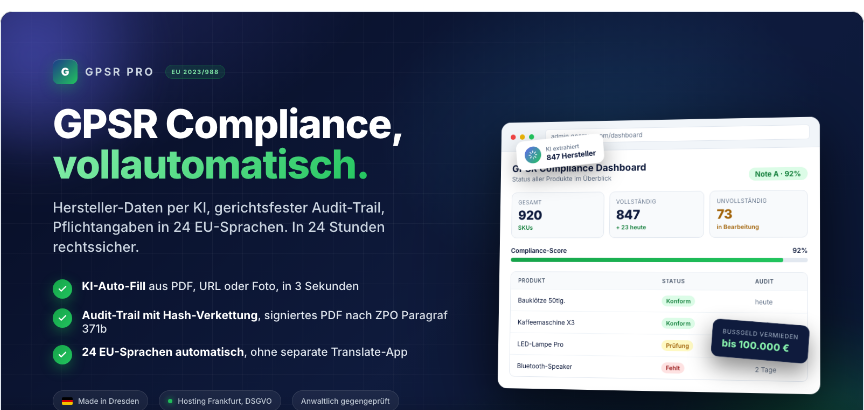Click the green window dot in dashboard mockup

[x=532, y=137]
